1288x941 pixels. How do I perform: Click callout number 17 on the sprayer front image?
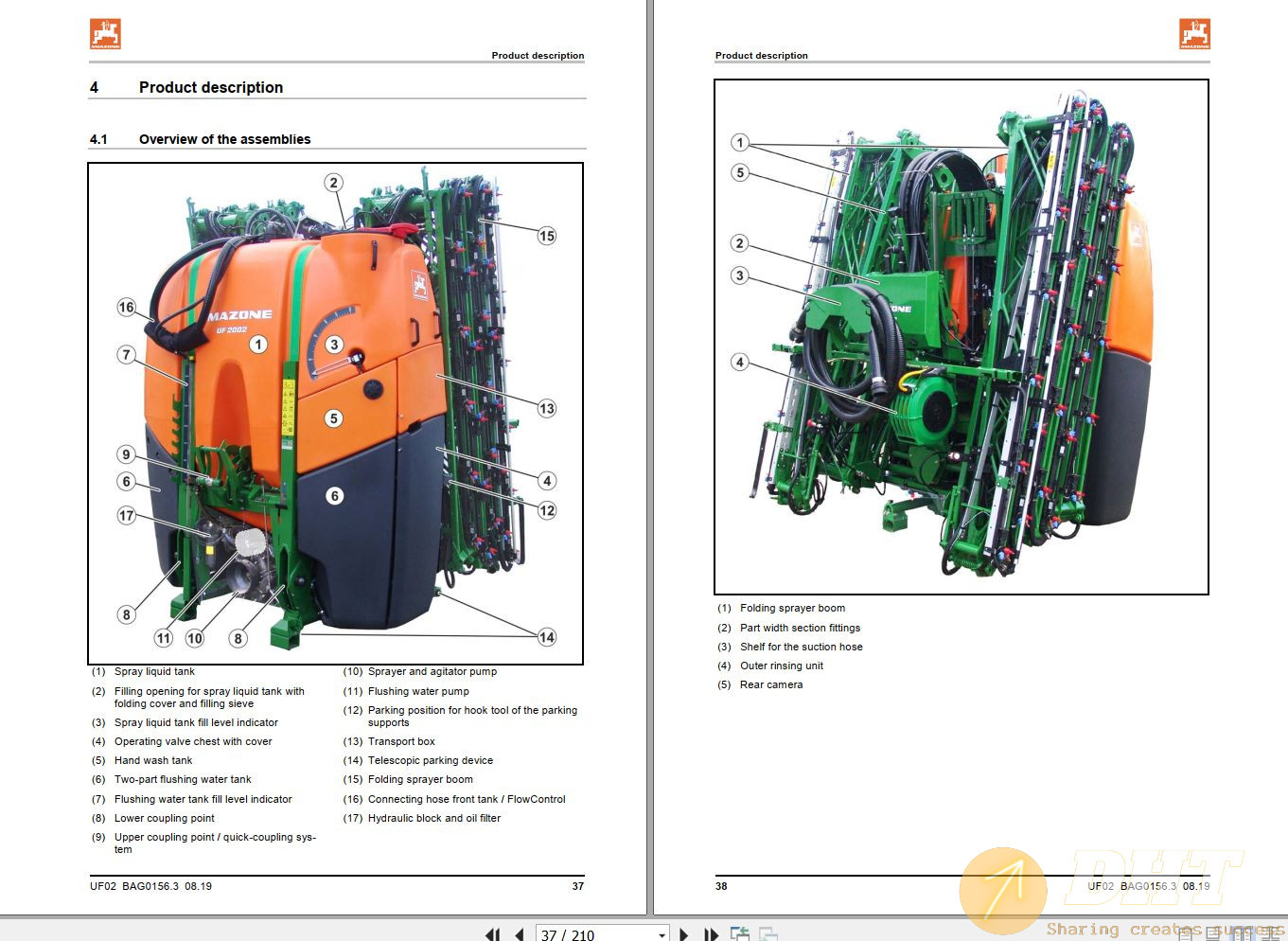point(127,515)
